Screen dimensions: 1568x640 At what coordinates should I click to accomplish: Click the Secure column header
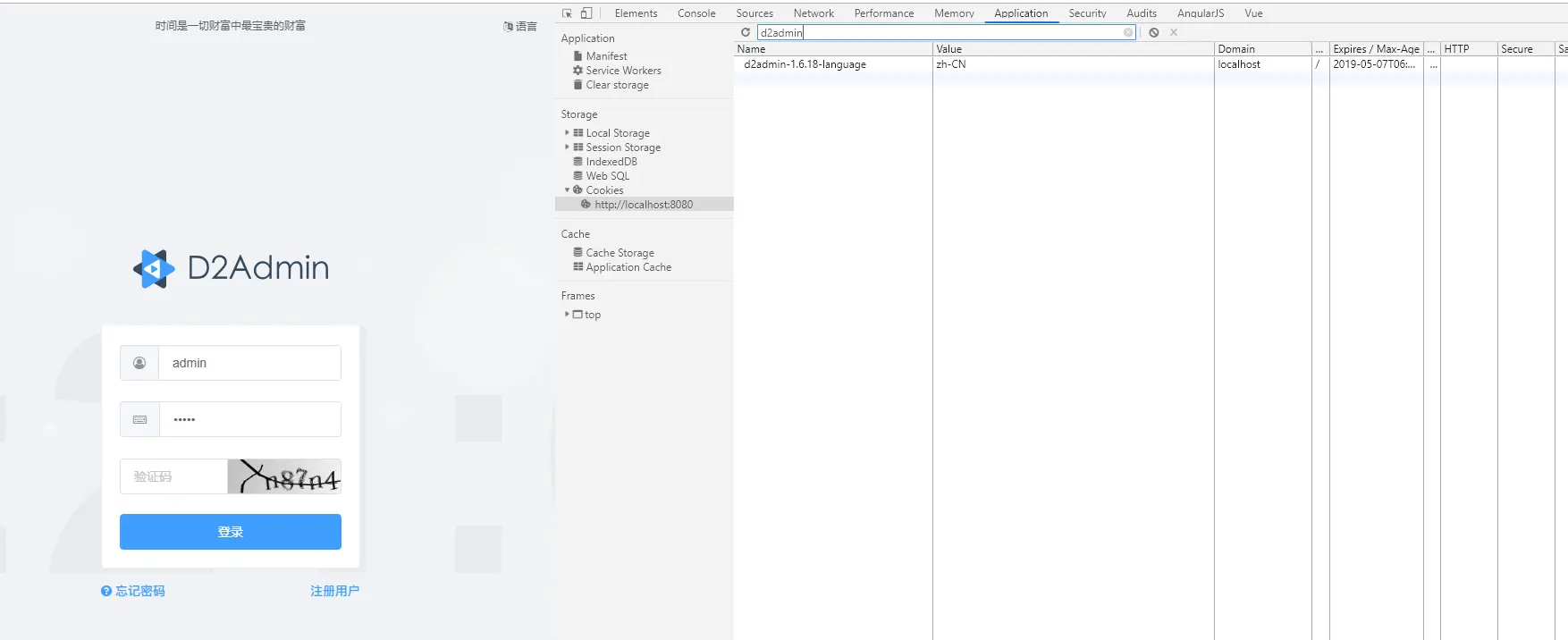coord(1526,48)
